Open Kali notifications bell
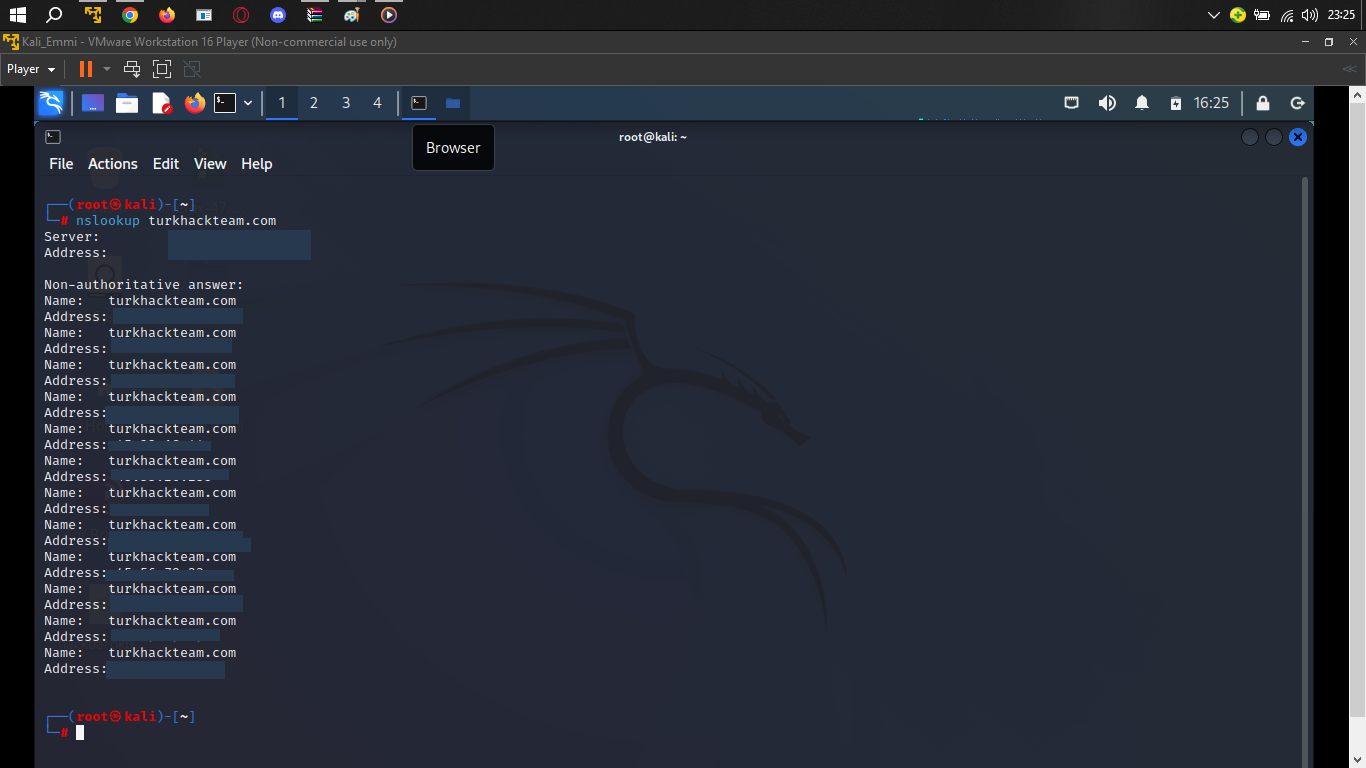Screen dimensions: 1366x768 click(x=1142, y=103)
